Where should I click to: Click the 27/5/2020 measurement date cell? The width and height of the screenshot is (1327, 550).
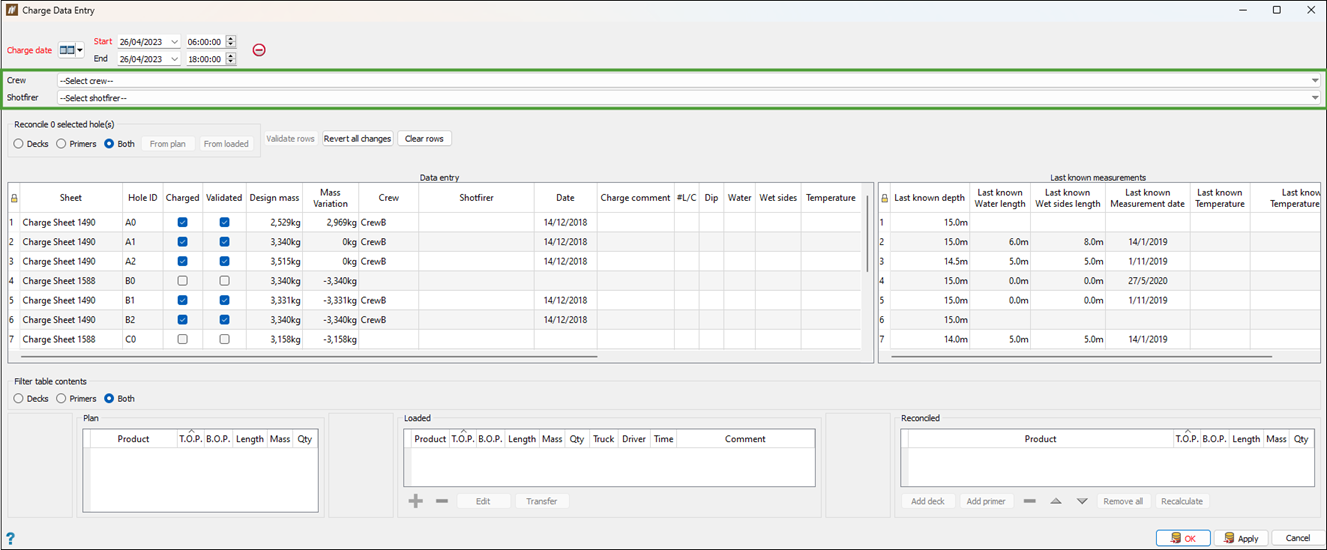(x=1148, y=281)
